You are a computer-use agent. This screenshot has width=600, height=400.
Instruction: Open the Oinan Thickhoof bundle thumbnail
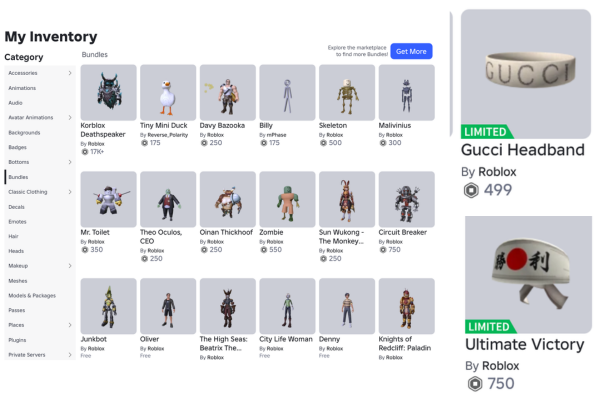(228, 199)
